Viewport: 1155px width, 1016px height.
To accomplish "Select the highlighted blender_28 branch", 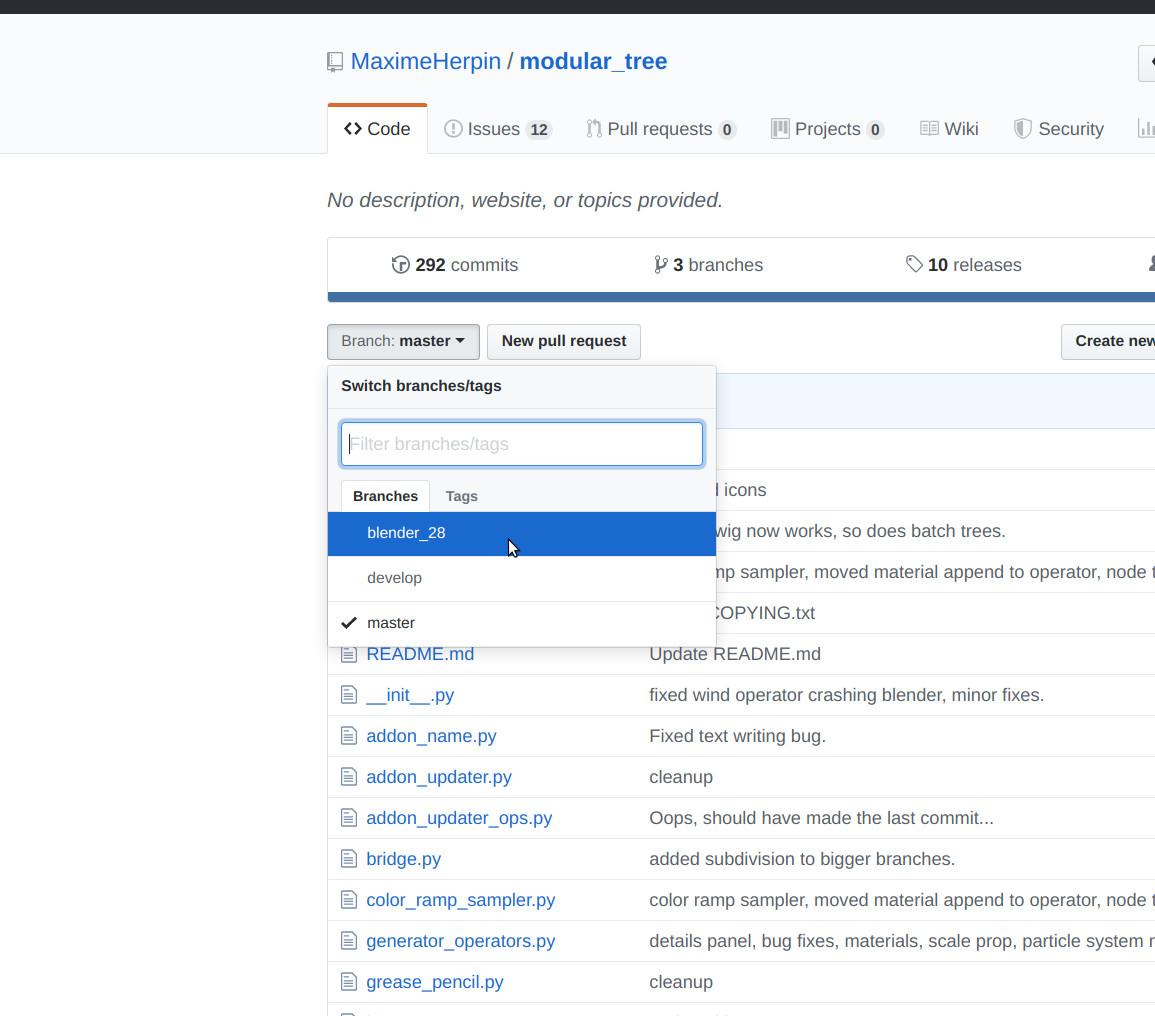I will click(406, 533).
